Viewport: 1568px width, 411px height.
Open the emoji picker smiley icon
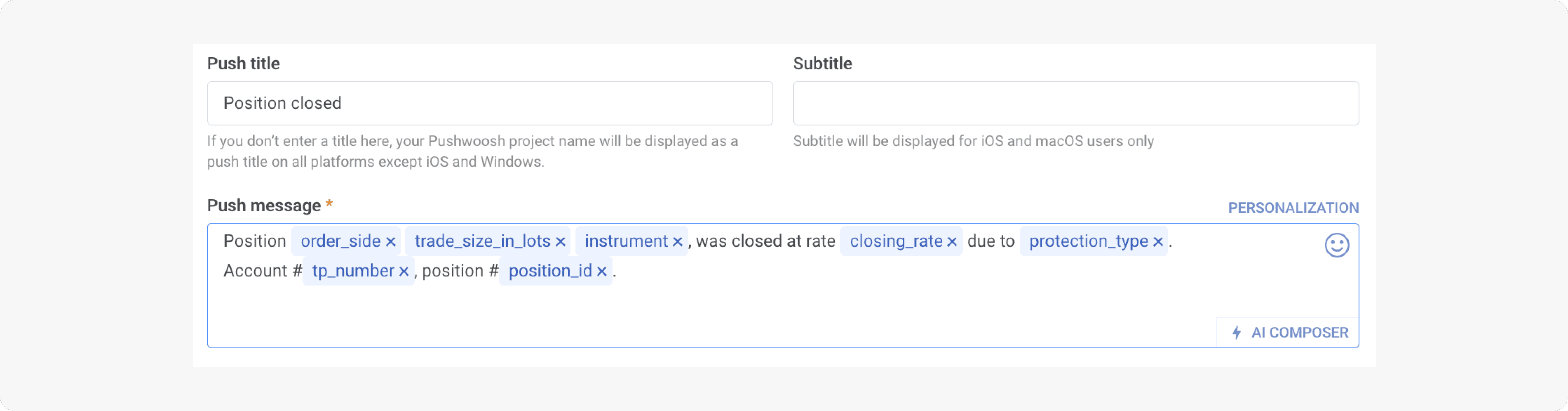pyautogui.click(x=1337, y=245)
